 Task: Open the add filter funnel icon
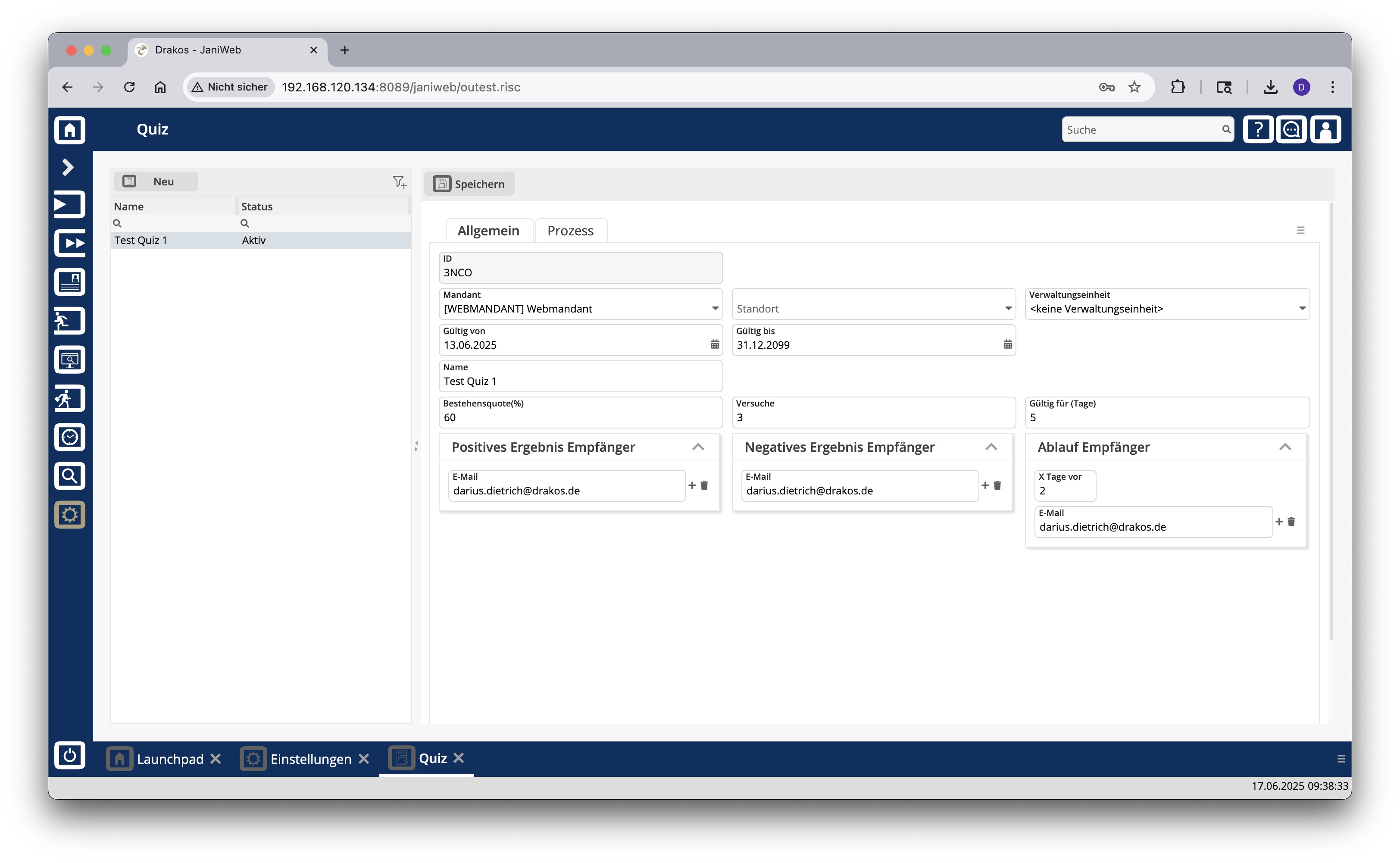(400, 182)
